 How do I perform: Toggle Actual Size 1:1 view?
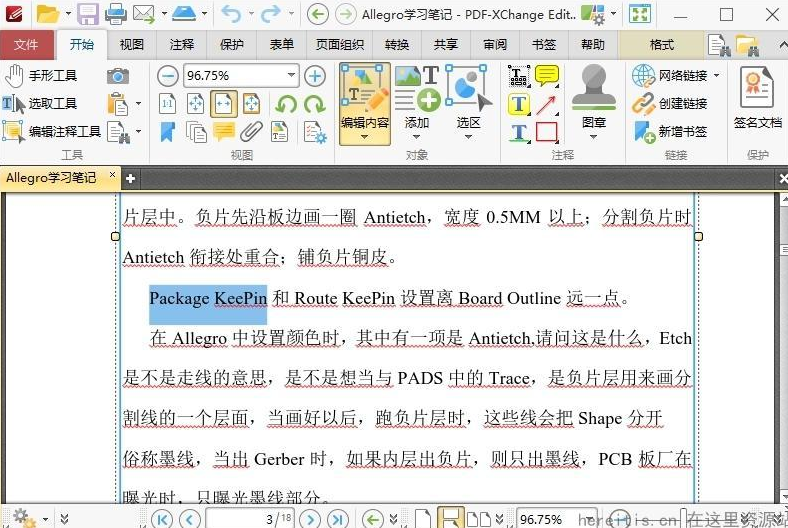pos(167,104)
